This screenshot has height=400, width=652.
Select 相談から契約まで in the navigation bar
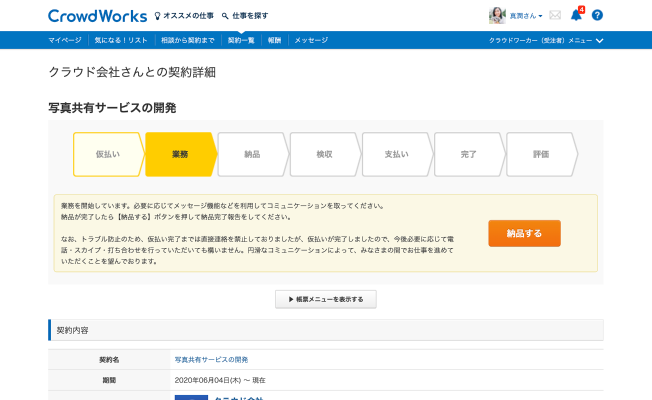[x=187, y=40]
